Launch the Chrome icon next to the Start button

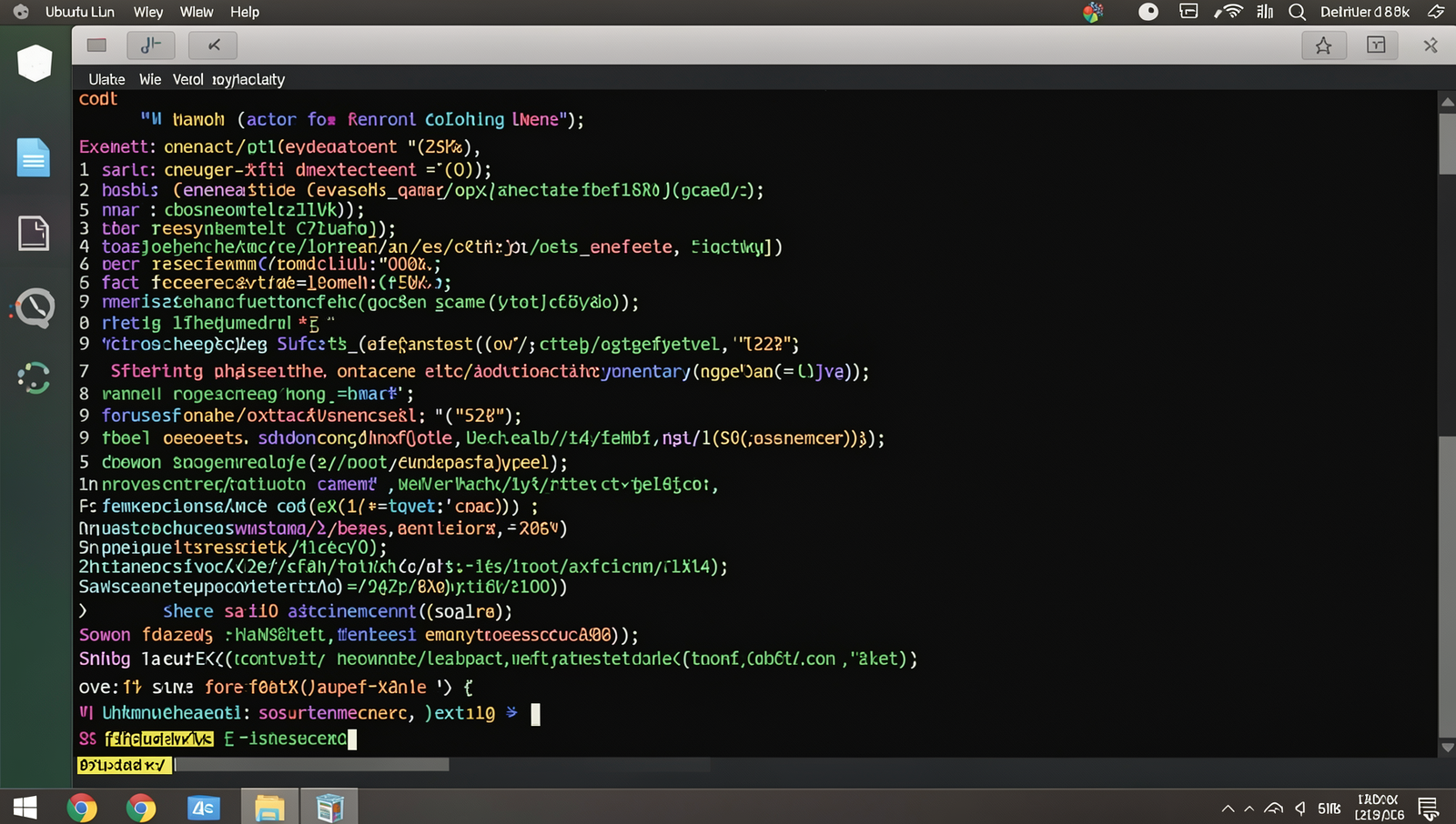(82, 808)
